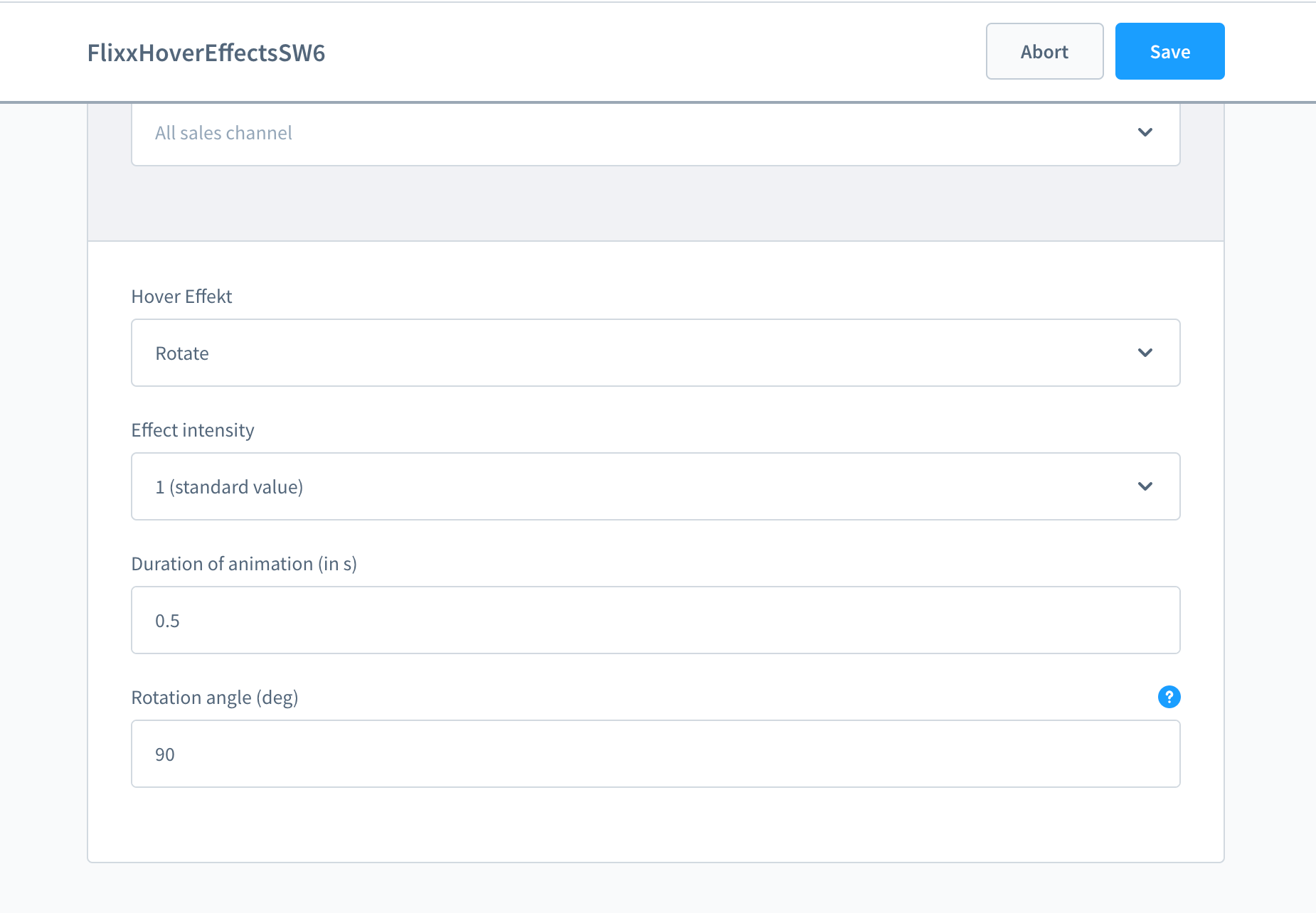The width and height of the screenshot is (1316, 913).
Task: Click the Hover Effekt field label
Action: [181, 297]
